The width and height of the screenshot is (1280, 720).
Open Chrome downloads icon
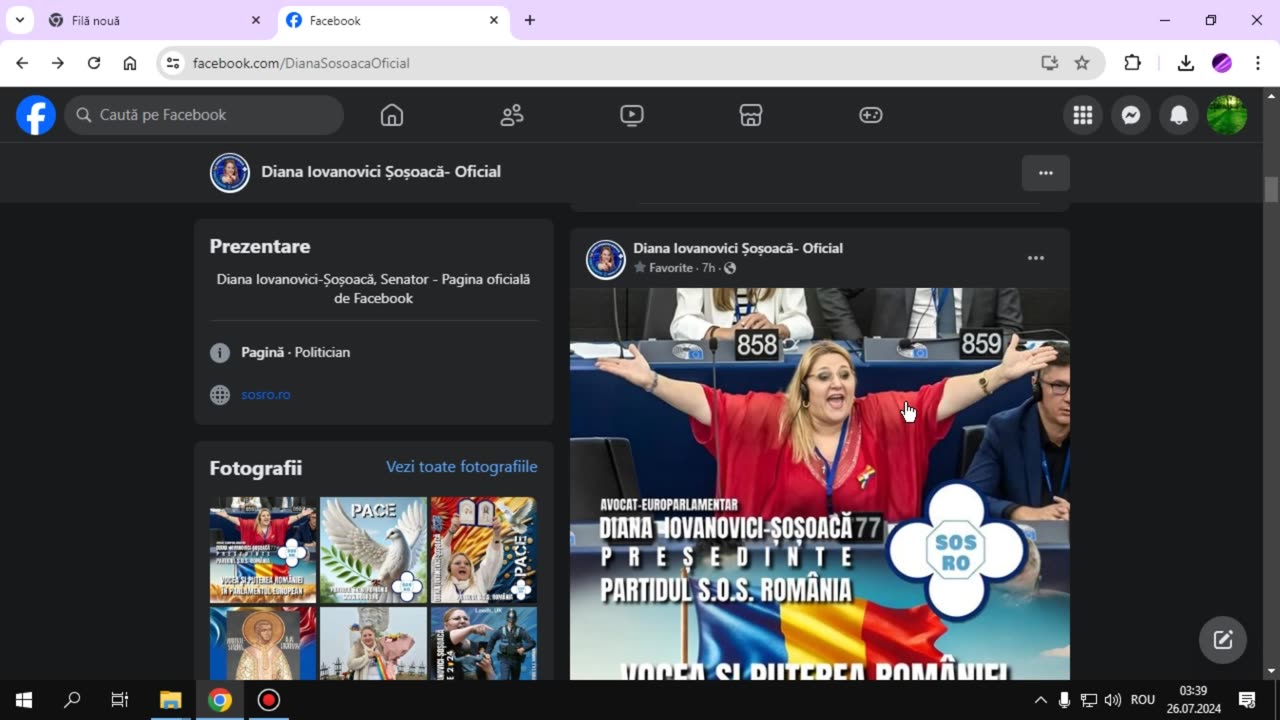[x=1186, y=63]
